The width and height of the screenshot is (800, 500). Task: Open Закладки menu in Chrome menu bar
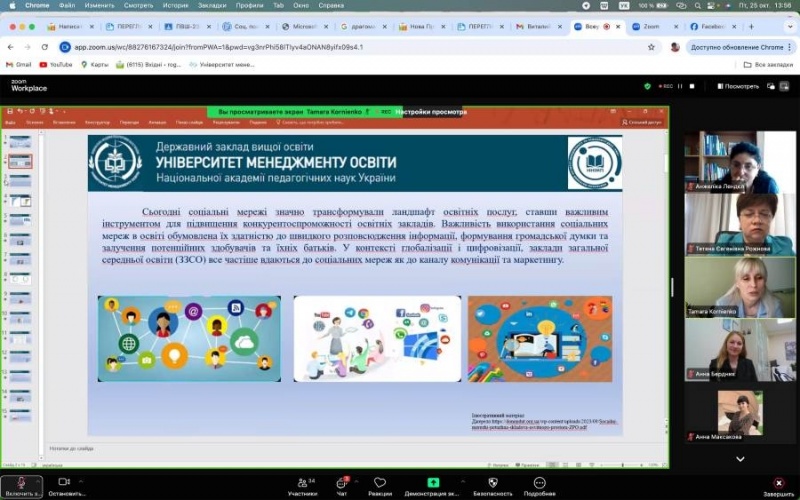(x=211, y=5)
